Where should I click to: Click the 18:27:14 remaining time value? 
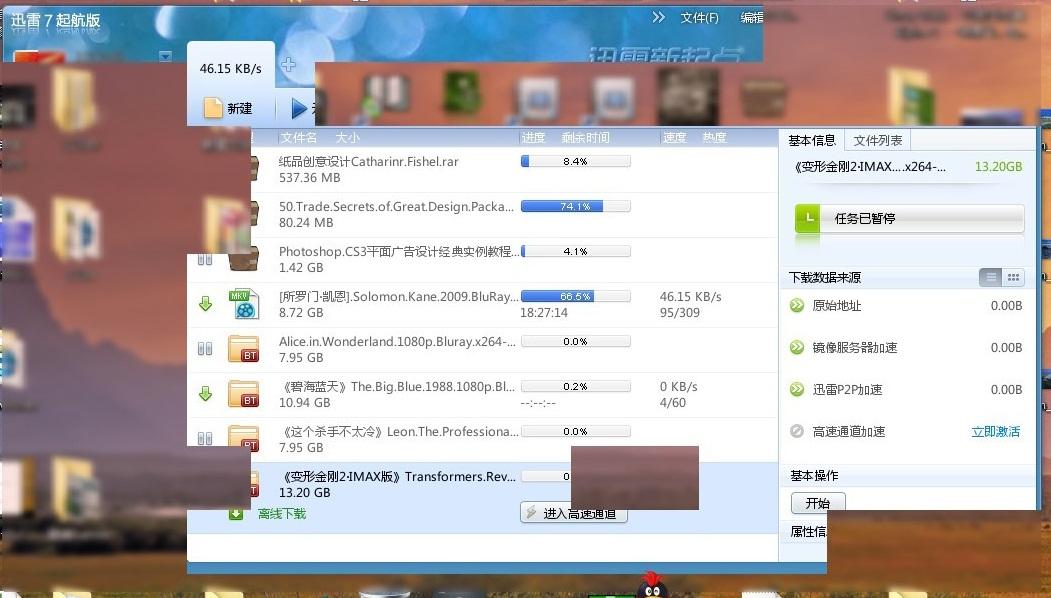point(544,312)
